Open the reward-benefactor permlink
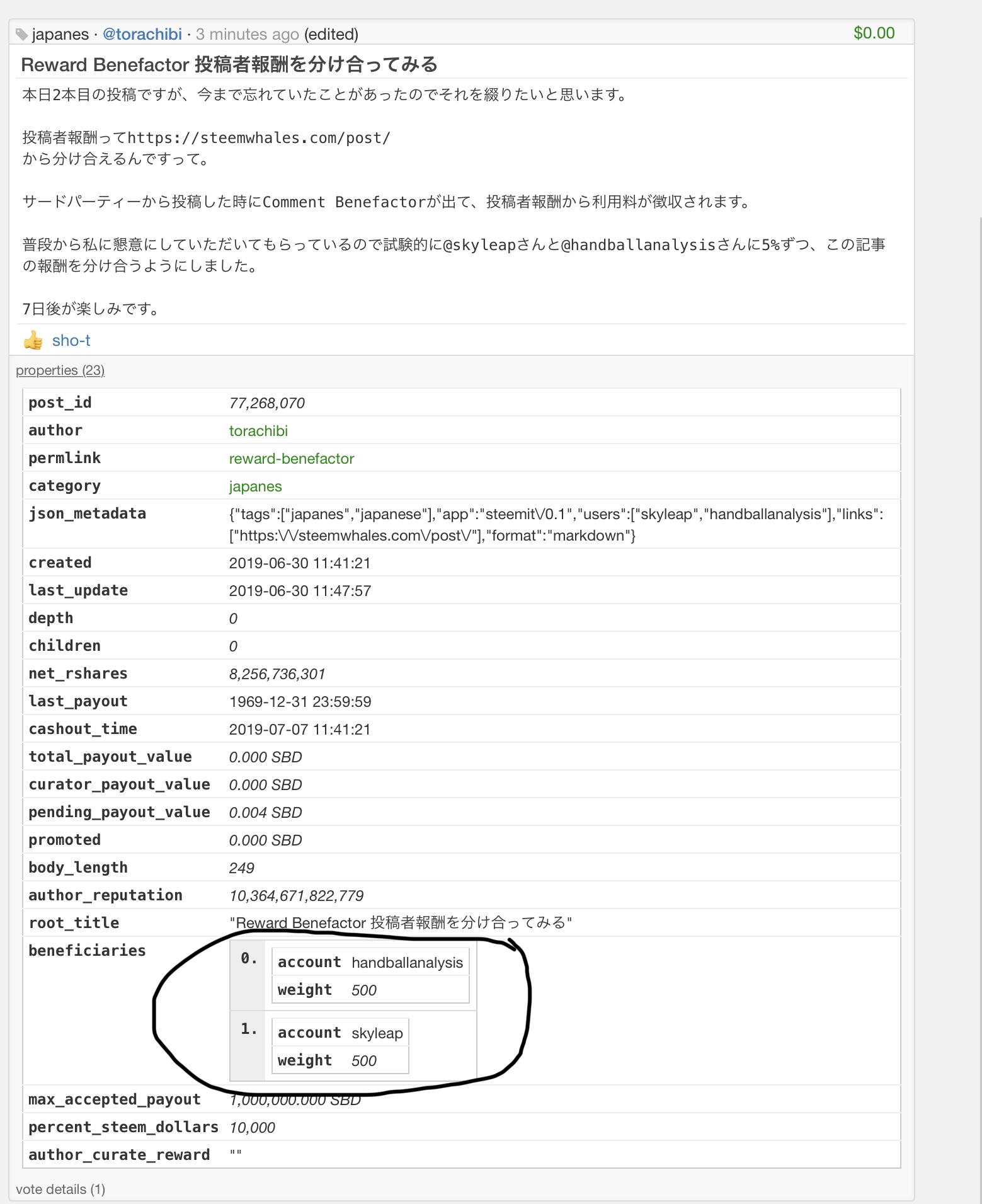Screen dimensions: 982x1204 click(x=292, y=459)
